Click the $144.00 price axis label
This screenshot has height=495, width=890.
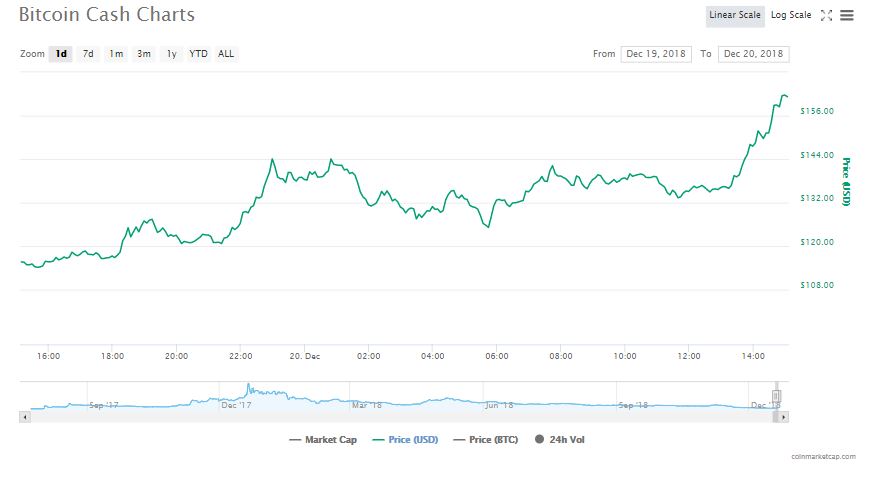[817, 155]
